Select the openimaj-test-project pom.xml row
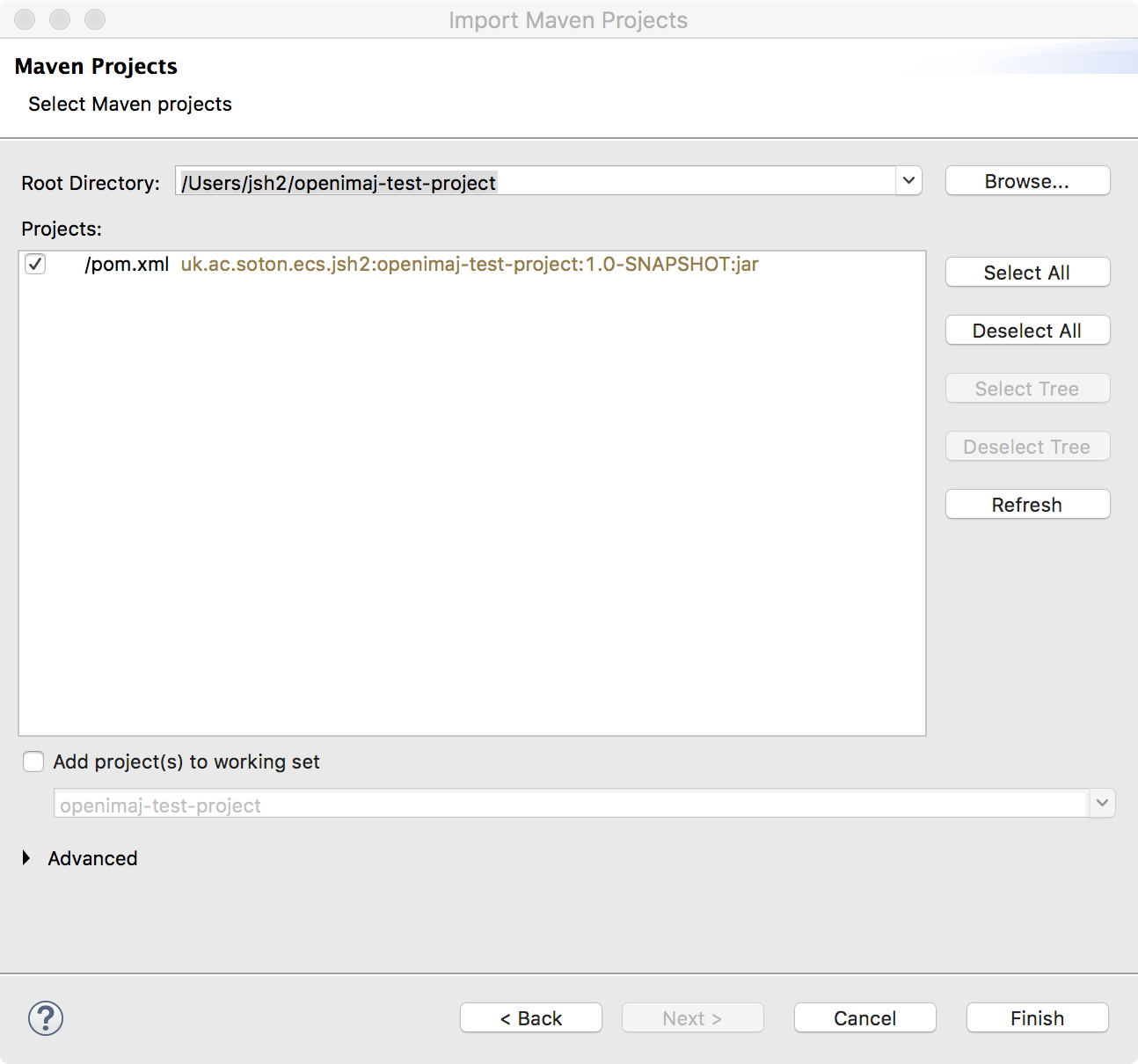1138x1064 pixels. click(x=127, y=264)
